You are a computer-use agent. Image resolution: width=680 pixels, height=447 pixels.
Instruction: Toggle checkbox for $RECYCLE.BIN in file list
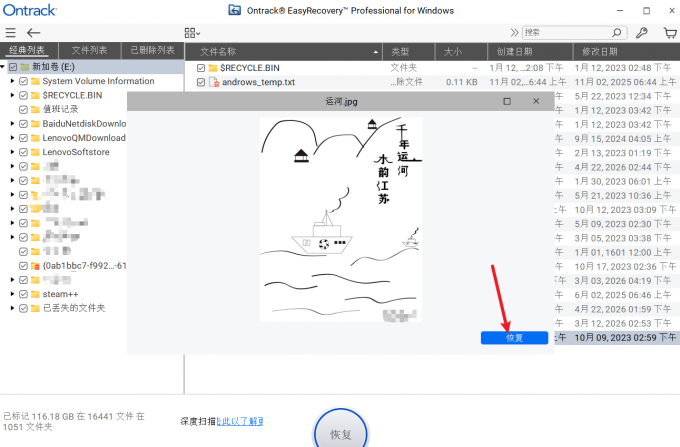201,68
